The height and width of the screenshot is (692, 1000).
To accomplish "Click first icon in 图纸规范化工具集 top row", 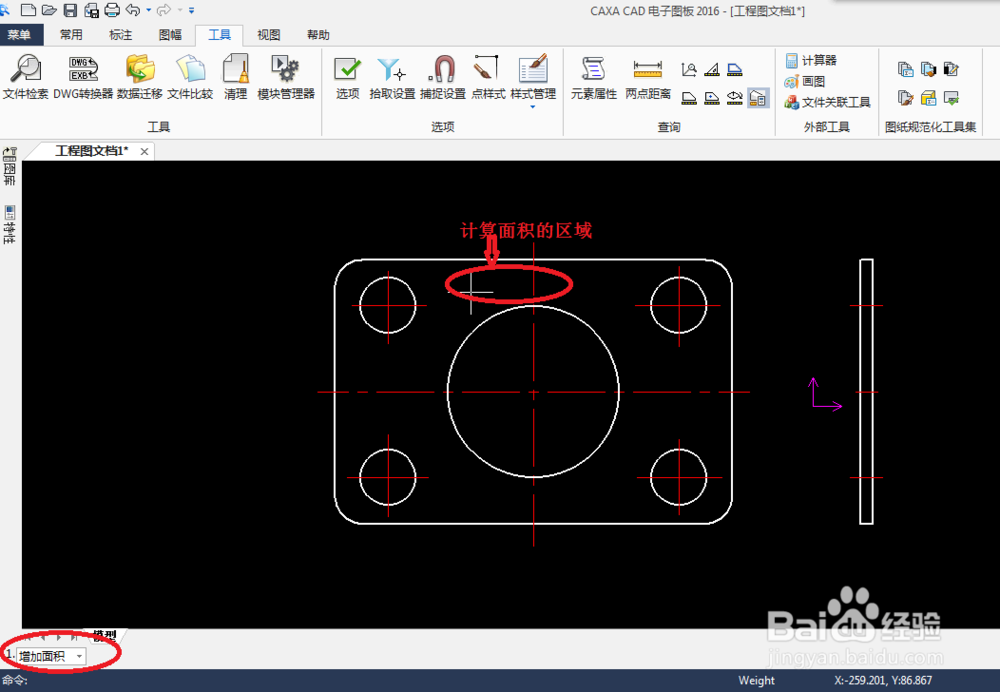I will pos(906,69).
